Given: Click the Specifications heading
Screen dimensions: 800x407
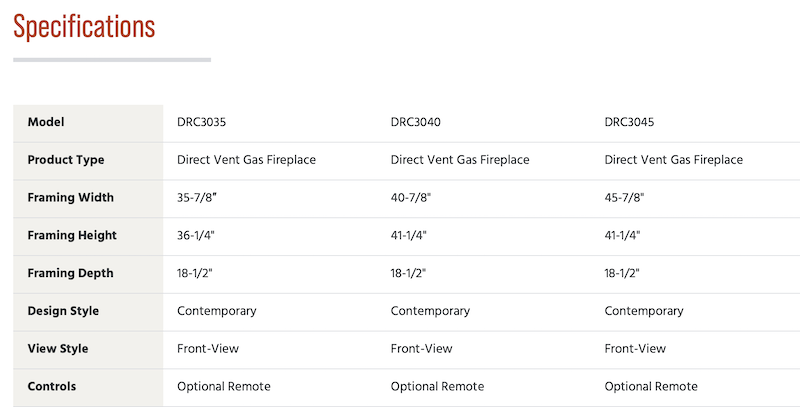Looking at the screenshot, I should 84,27.
